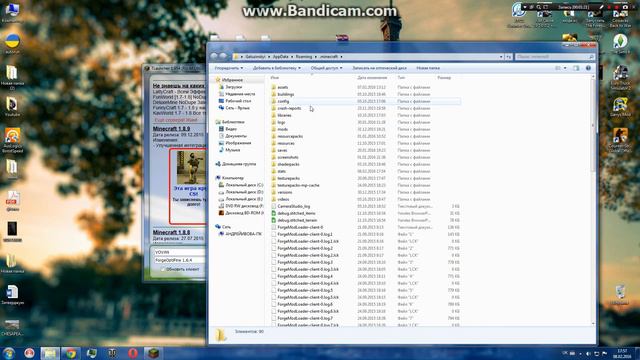Expand the arrow after Roaming breadcrumb
The width and height of the screenshot is (640, 360).
click(316, 57)
